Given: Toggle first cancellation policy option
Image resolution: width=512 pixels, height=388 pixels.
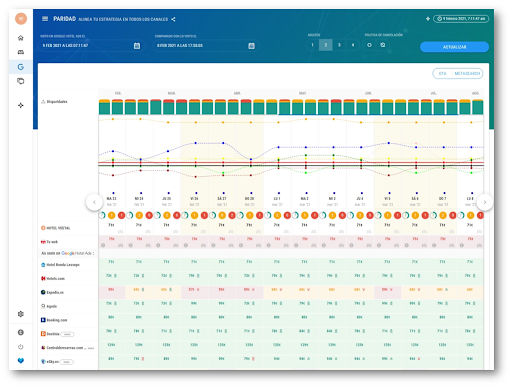Looking at the screenshot, I should click(369, 45).
